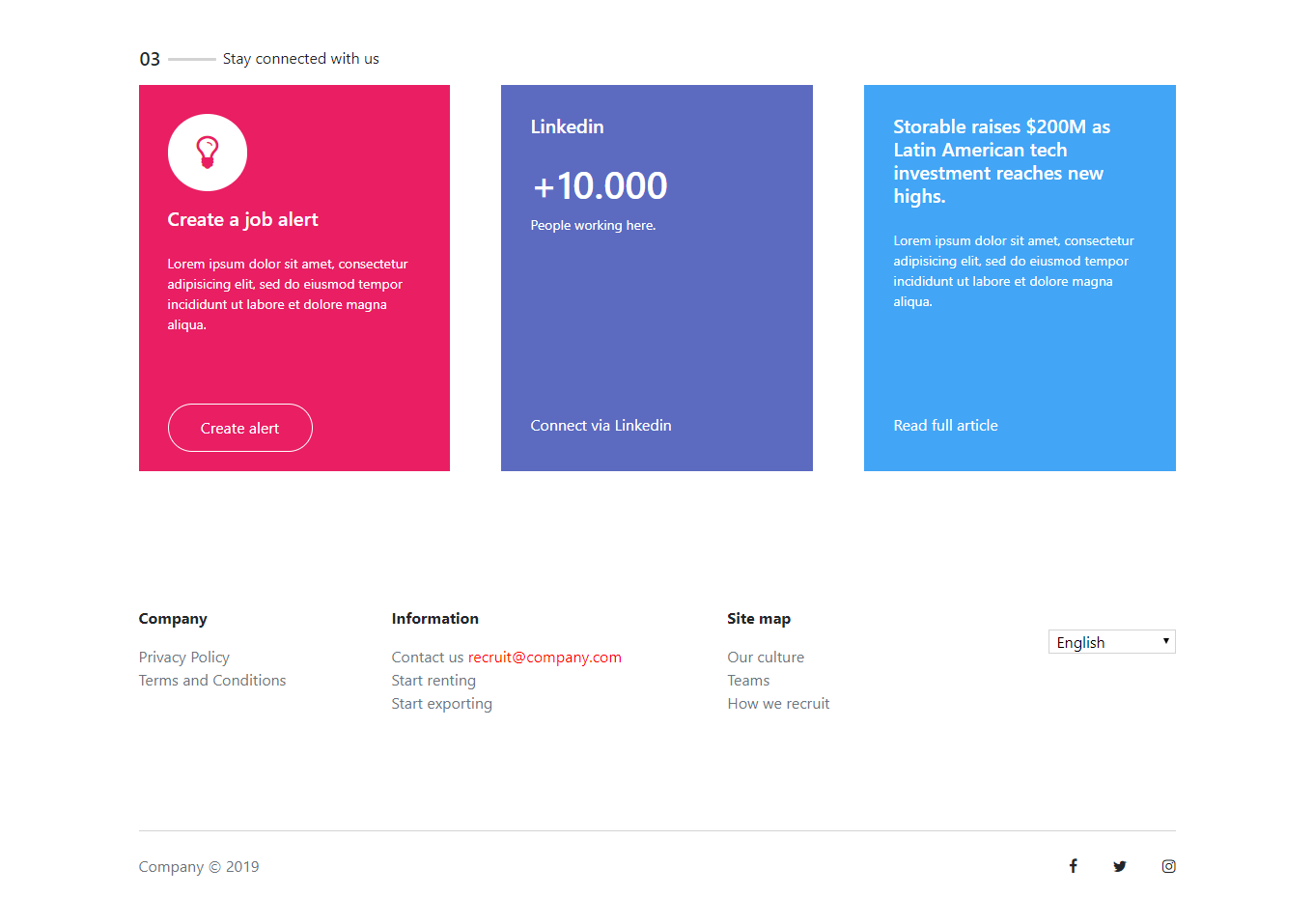This screenshot has height=924, width=1314.
Task: Click the Start exporting link
Action: click(x=441, y=703)
